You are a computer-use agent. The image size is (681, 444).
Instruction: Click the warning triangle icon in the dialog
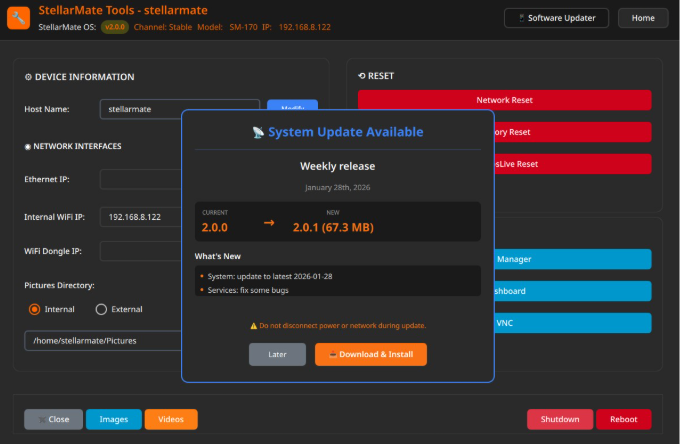pyautogui.click(x=254, y=326)
